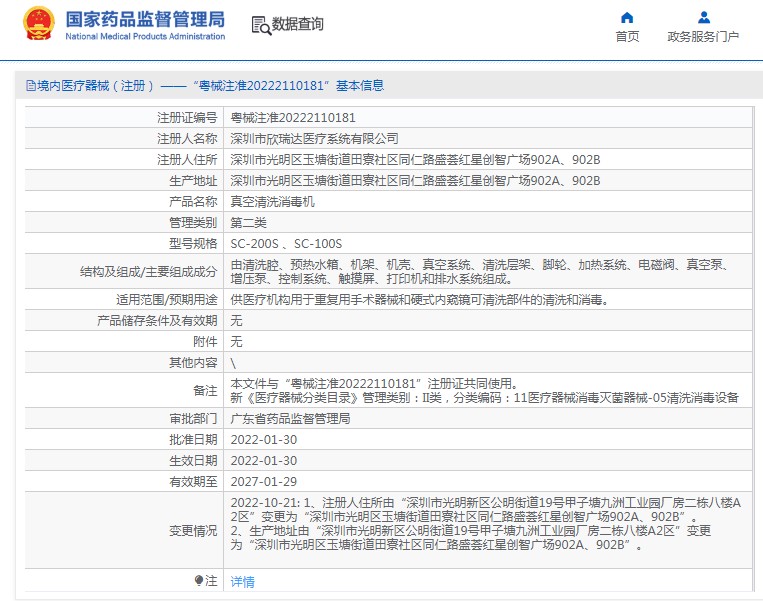Click the 第二类 management class value
The width and height of the screenshot is (763, 601).
tap(248, 223)
